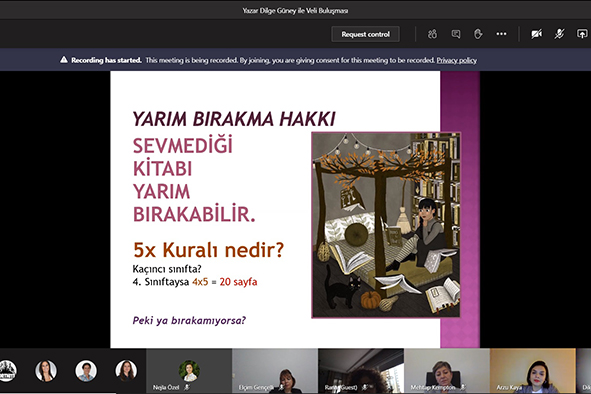The height and width of the screenshot is (394, 591).
Task: Open the participants panel icon
Action: tap(432, 34)
